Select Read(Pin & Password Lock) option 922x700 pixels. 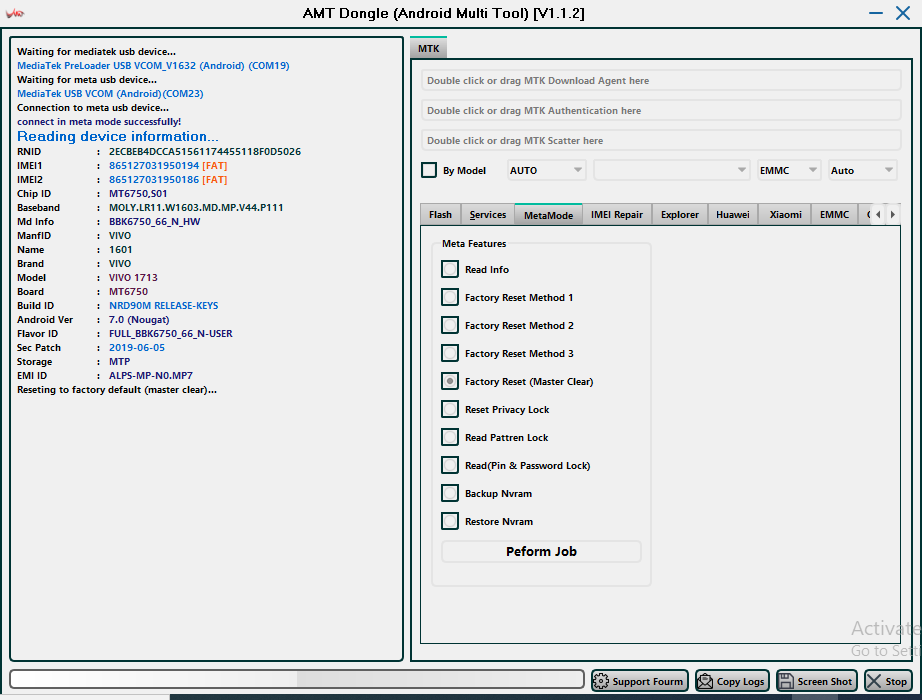pyautogui.click(x=450, y=465)
